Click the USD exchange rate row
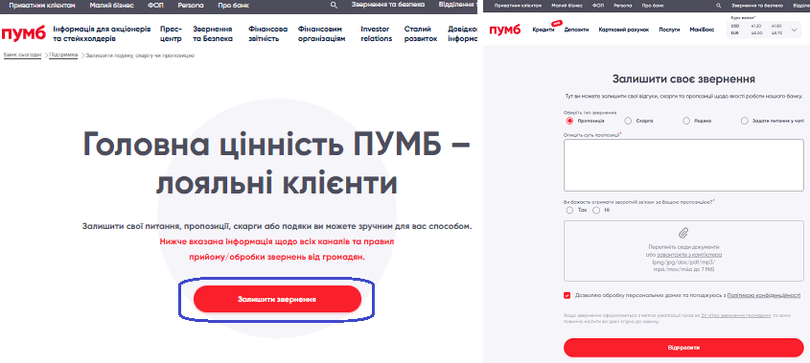 (757, 26)
